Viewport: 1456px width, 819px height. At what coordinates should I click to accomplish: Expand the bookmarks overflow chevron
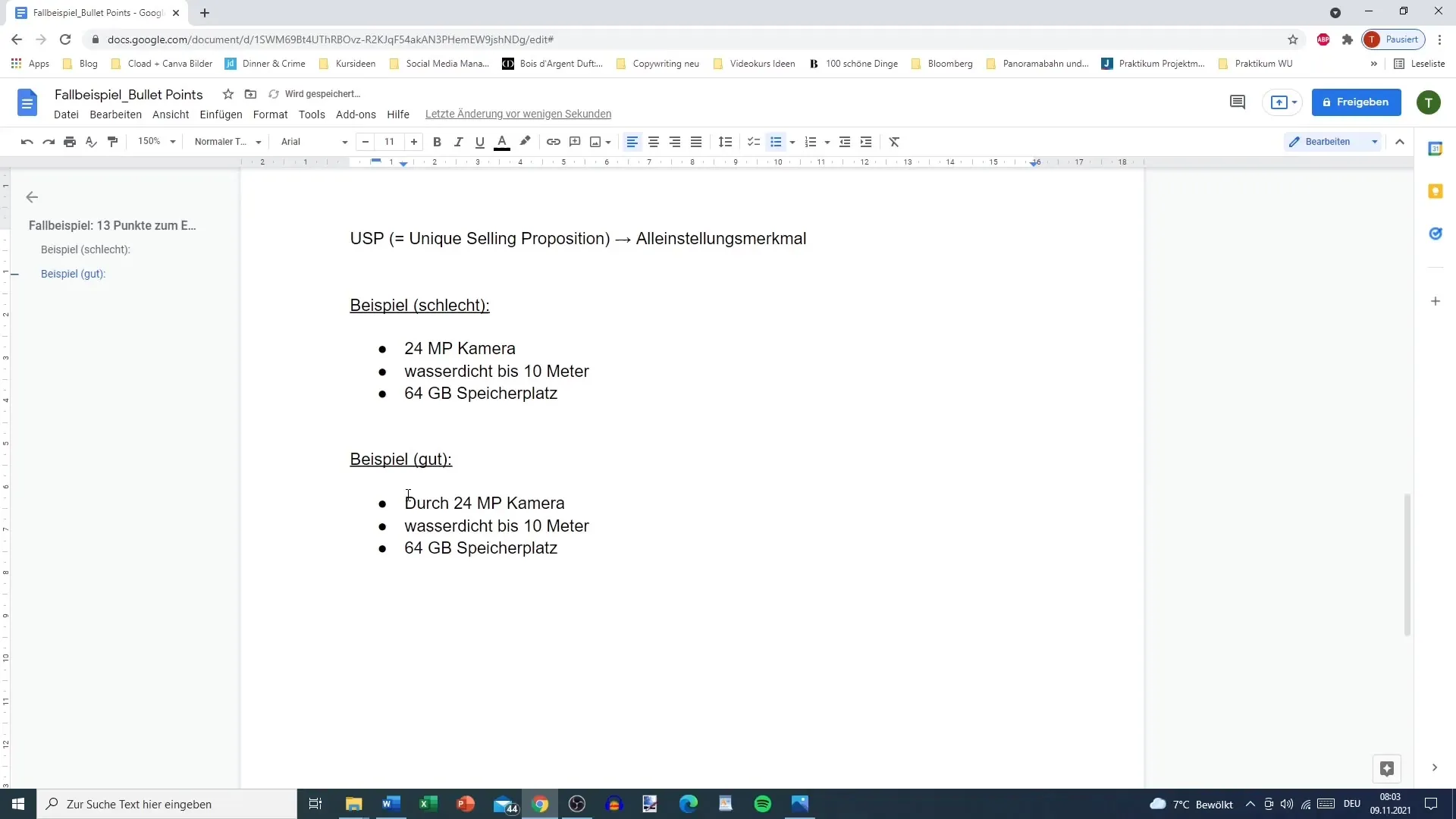coord(1373,64)
